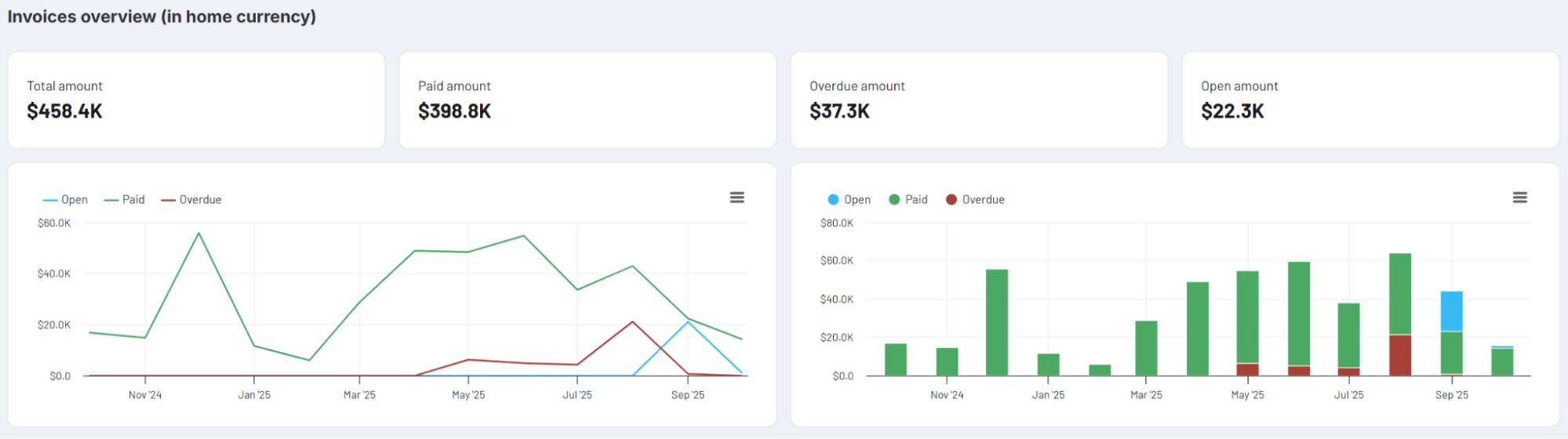Click the $40.0K axis label on line chart

[54, 274]
